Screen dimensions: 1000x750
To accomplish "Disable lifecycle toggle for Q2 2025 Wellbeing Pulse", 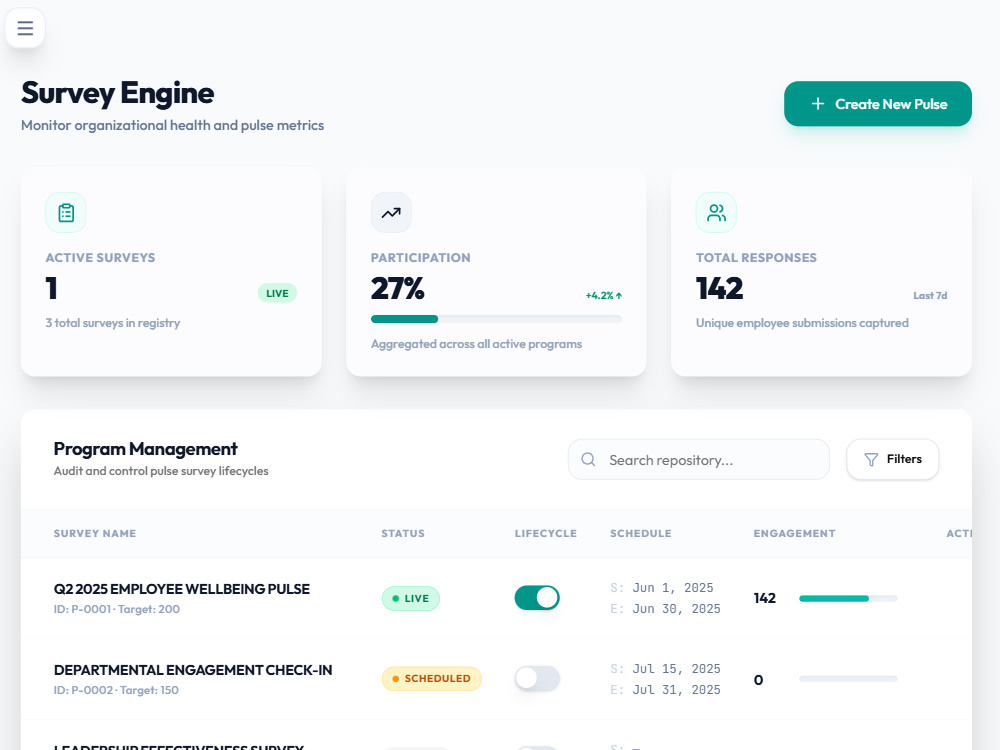I will (537, 598).
